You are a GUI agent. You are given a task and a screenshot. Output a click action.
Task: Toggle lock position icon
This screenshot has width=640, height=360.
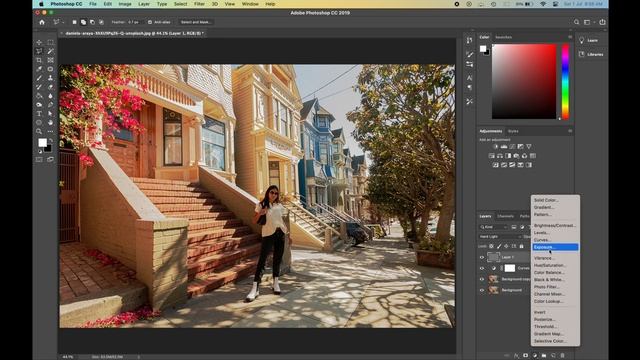506,246
